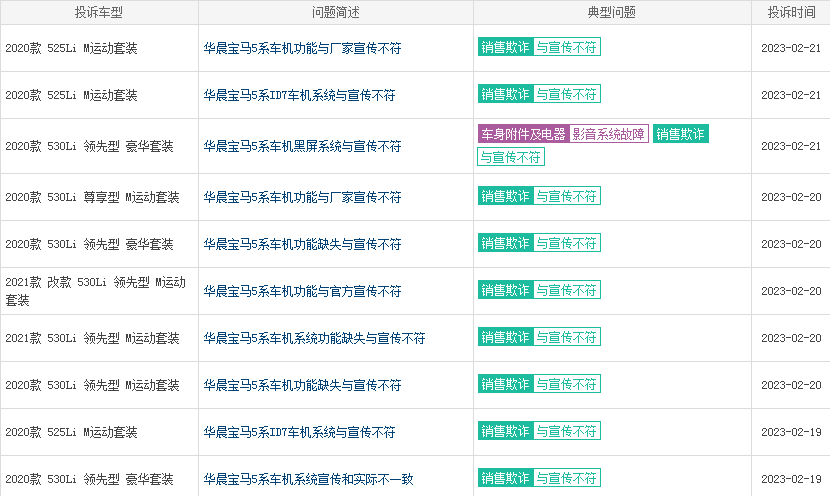Open first complaint 华晨宝马5系车机功能与厂家宣传不符
Screen dimensions: 830x496
tap(302, 48)
